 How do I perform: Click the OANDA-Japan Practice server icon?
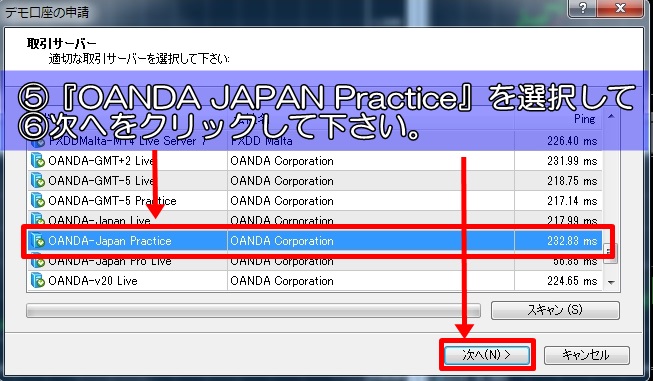38,240
